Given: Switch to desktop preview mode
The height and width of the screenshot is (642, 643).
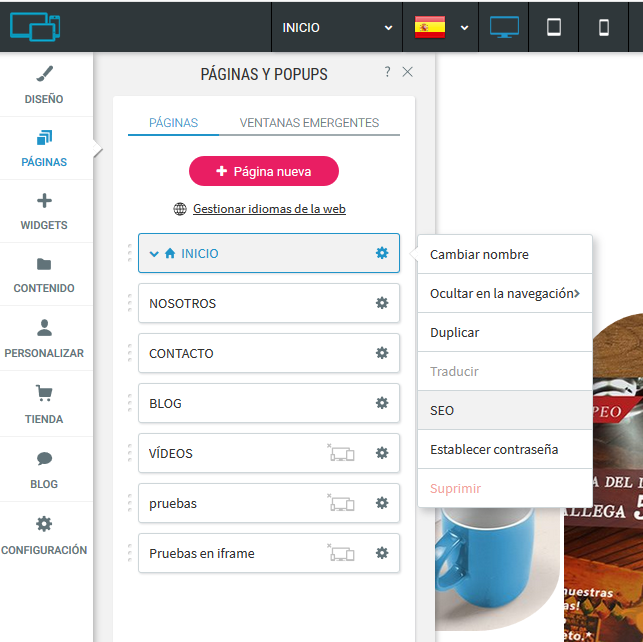Looking at the screenshot, I should [504, 27].
